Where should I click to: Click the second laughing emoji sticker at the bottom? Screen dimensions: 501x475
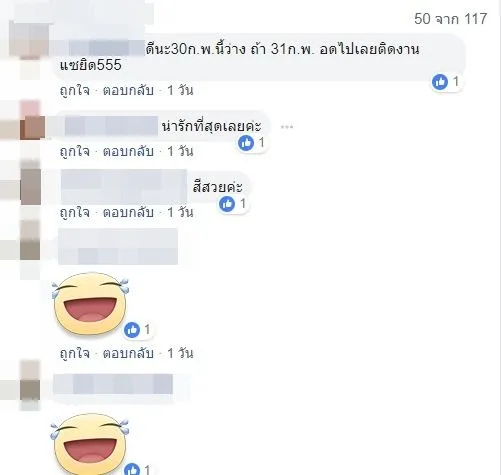tap(90, 444)
